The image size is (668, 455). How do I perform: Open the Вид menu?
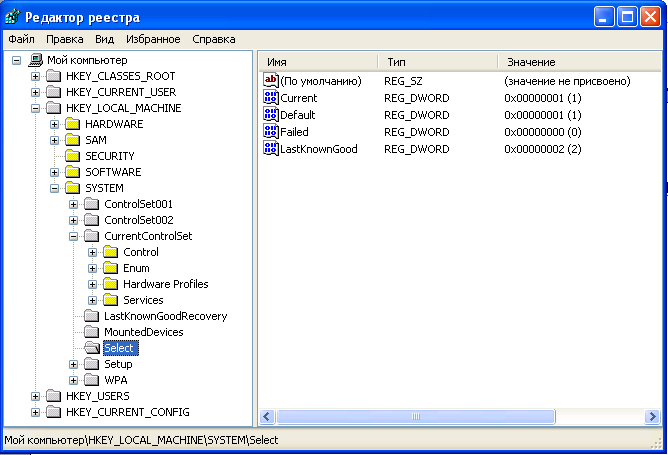click(104, 39)
